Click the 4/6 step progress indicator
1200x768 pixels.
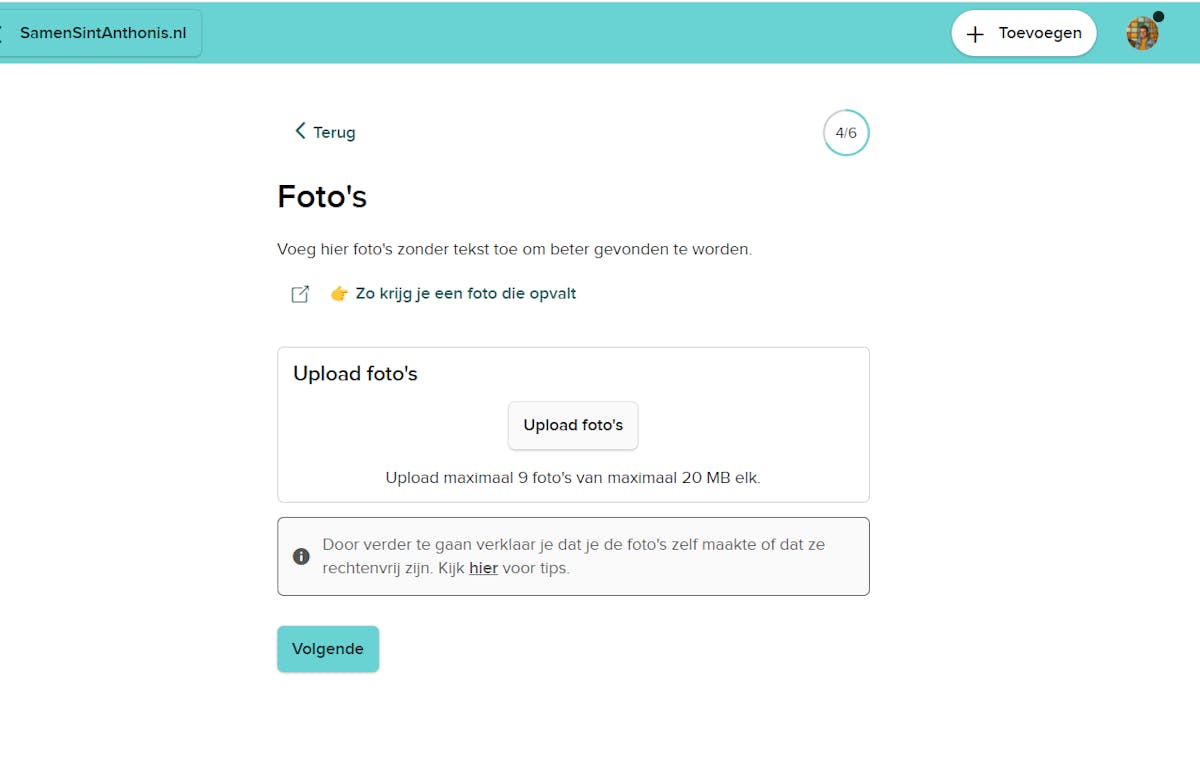click(x=846, y=133)
